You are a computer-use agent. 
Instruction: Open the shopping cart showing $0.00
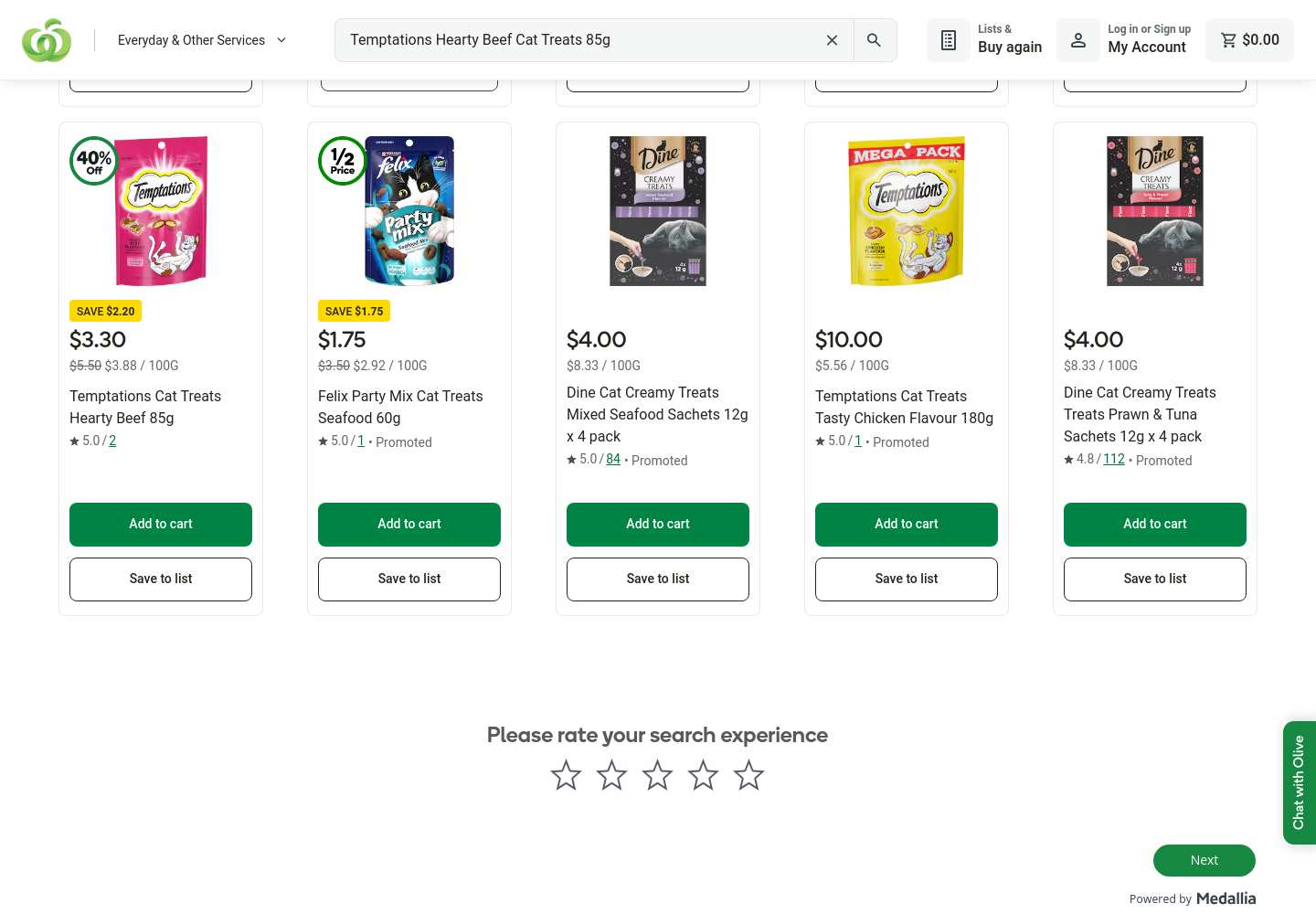1249,40
